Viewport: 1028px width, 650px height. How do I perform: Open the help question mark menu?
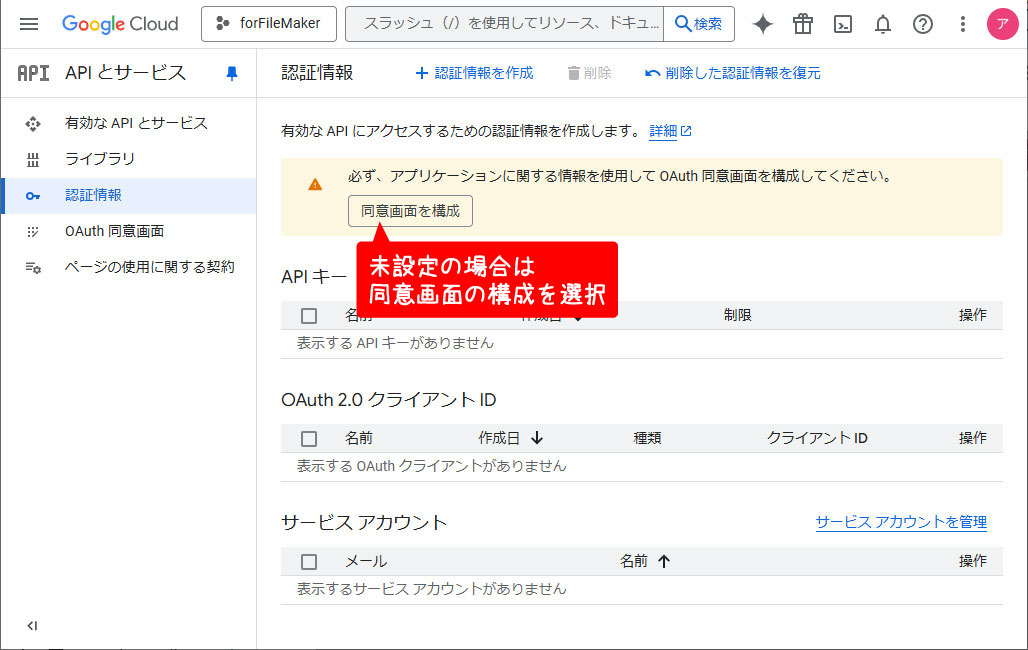point(922,24)
